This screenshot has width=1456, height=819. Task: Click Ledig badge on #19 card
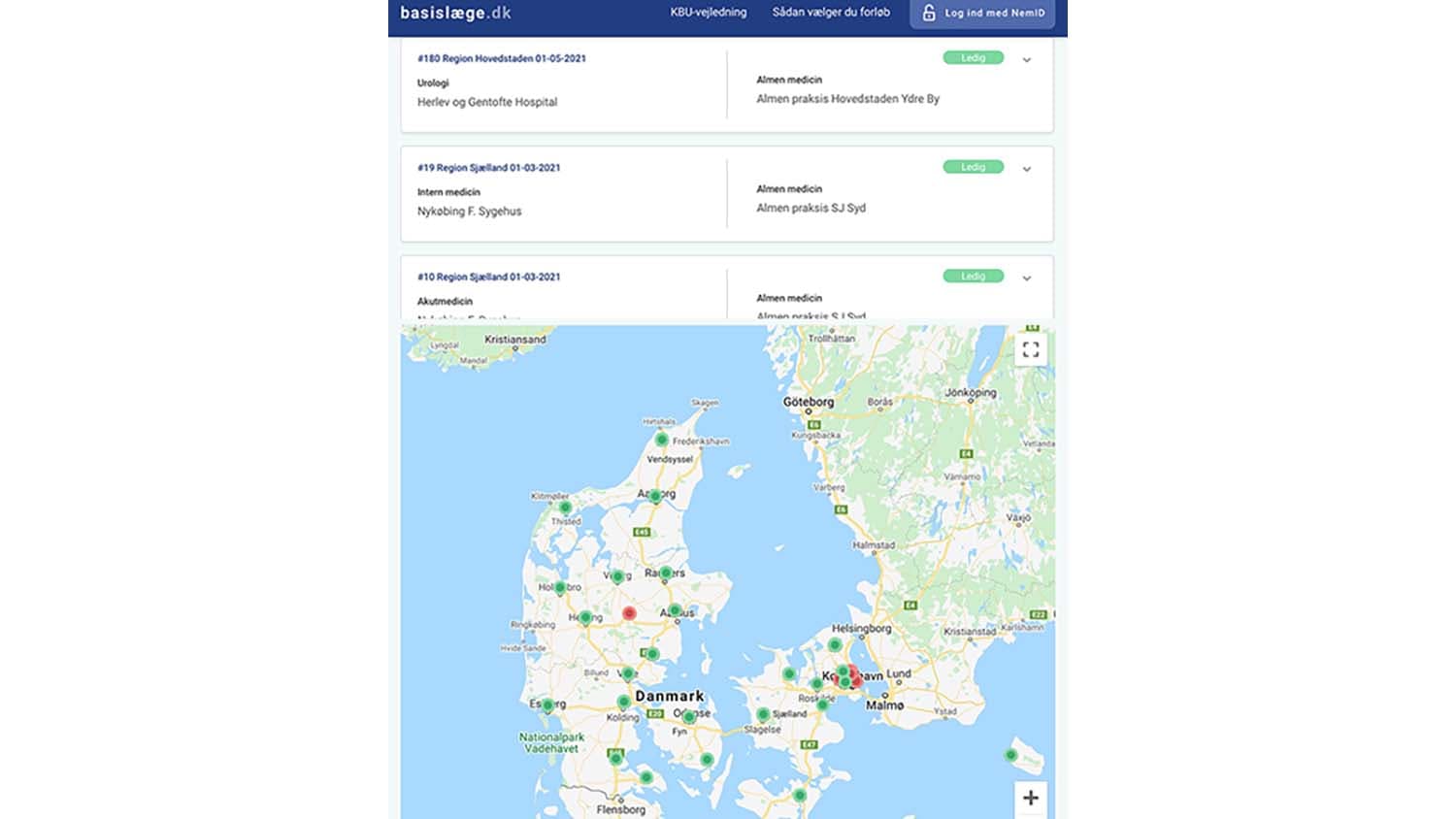(973, 167)
